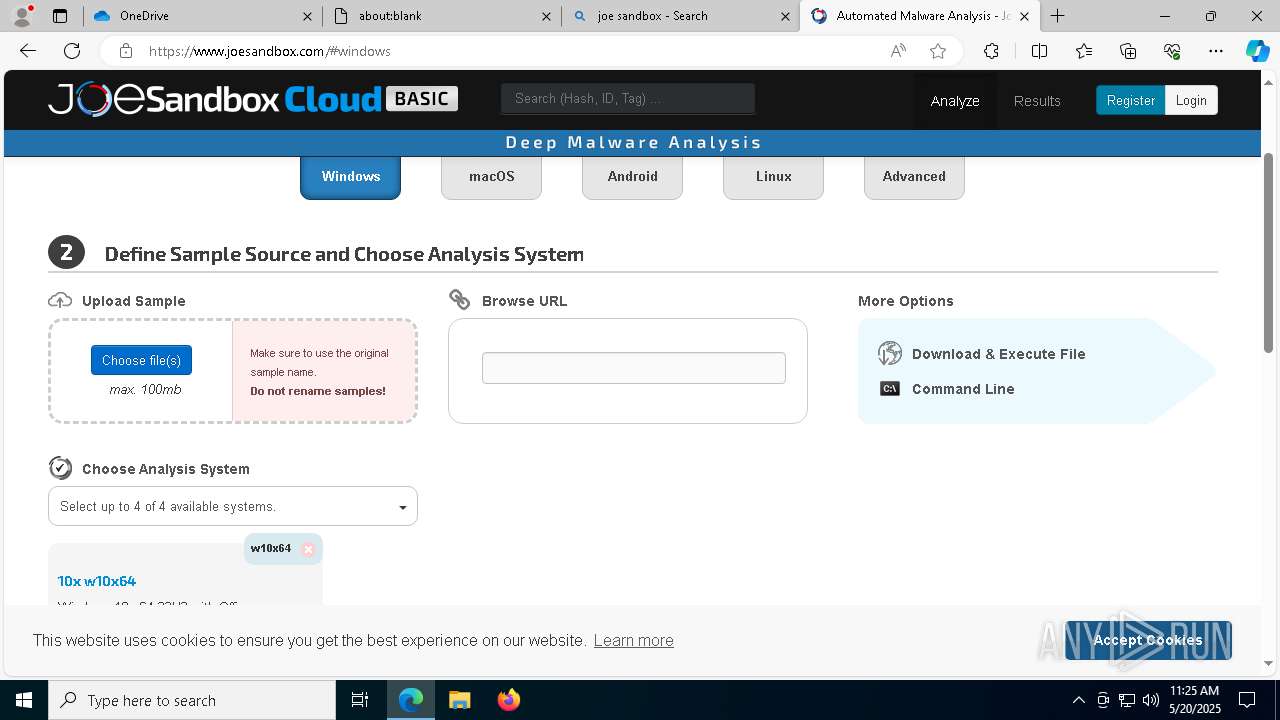Reload the page with Refresh icon
Viewport: 1280px width, 720px height.
click(x=72, y=51)
